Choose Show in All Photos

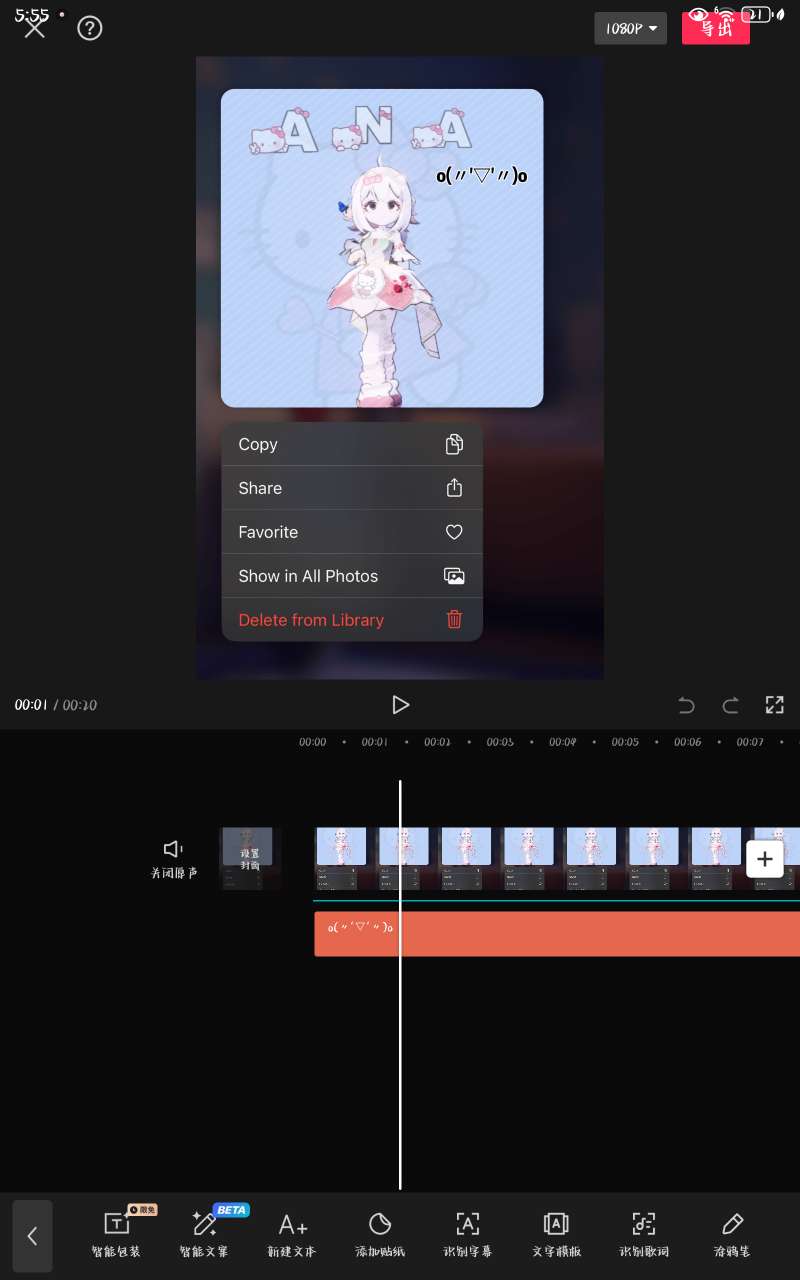(x=352, y=576)
